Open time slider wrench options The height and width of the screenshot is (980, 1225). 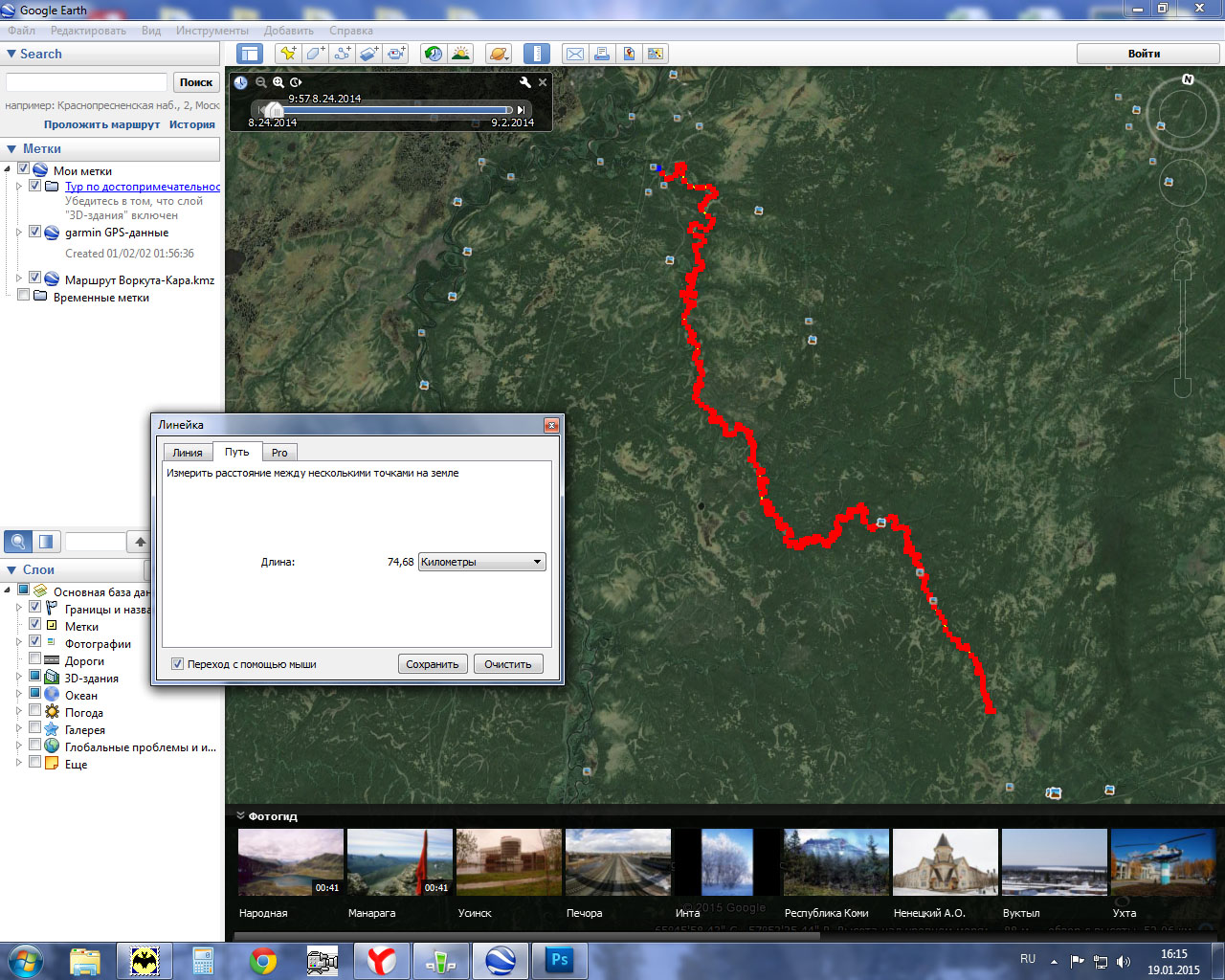[x=524, y=82]
